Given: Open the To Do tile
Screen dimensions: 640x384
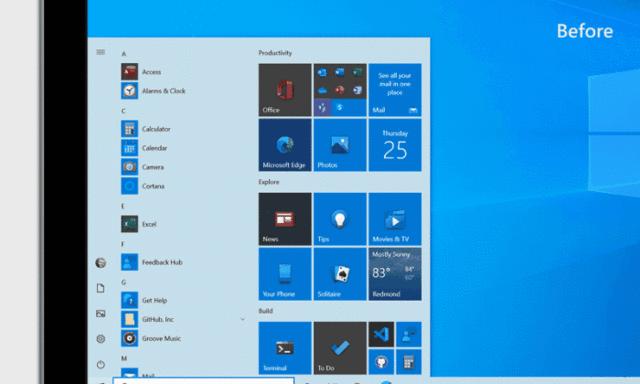Looking at the screenshot, I should tap(340, 348).
